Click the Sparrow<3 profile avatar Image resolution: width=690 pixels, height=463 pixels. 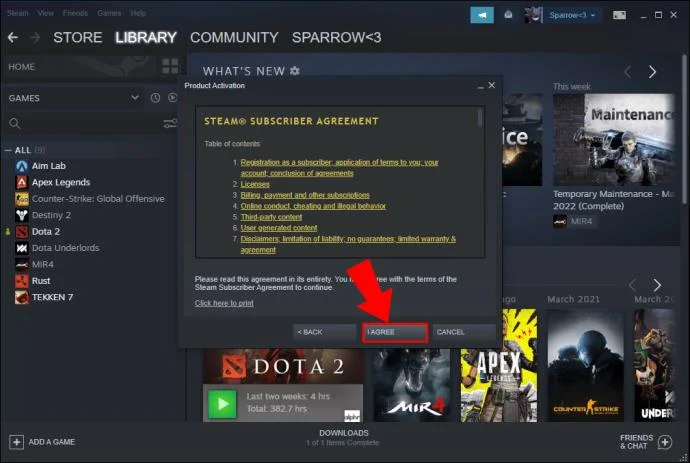pos(533,15)
